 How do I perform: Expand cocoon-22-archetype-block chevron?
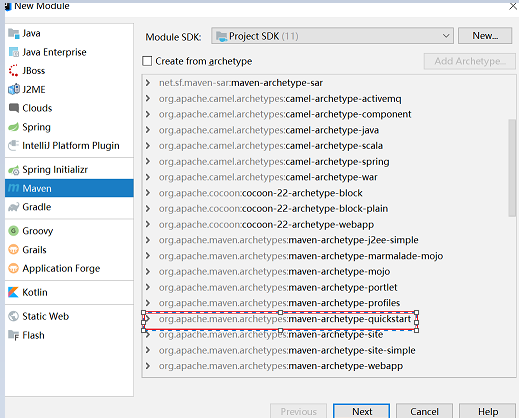[x=148, y=193]
